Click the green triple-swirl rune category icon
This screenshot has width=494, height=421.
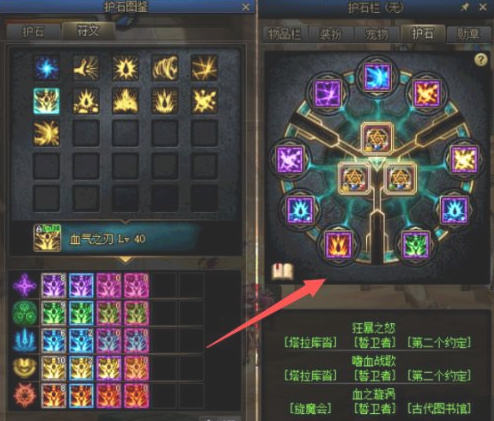[x=25, y=313]
